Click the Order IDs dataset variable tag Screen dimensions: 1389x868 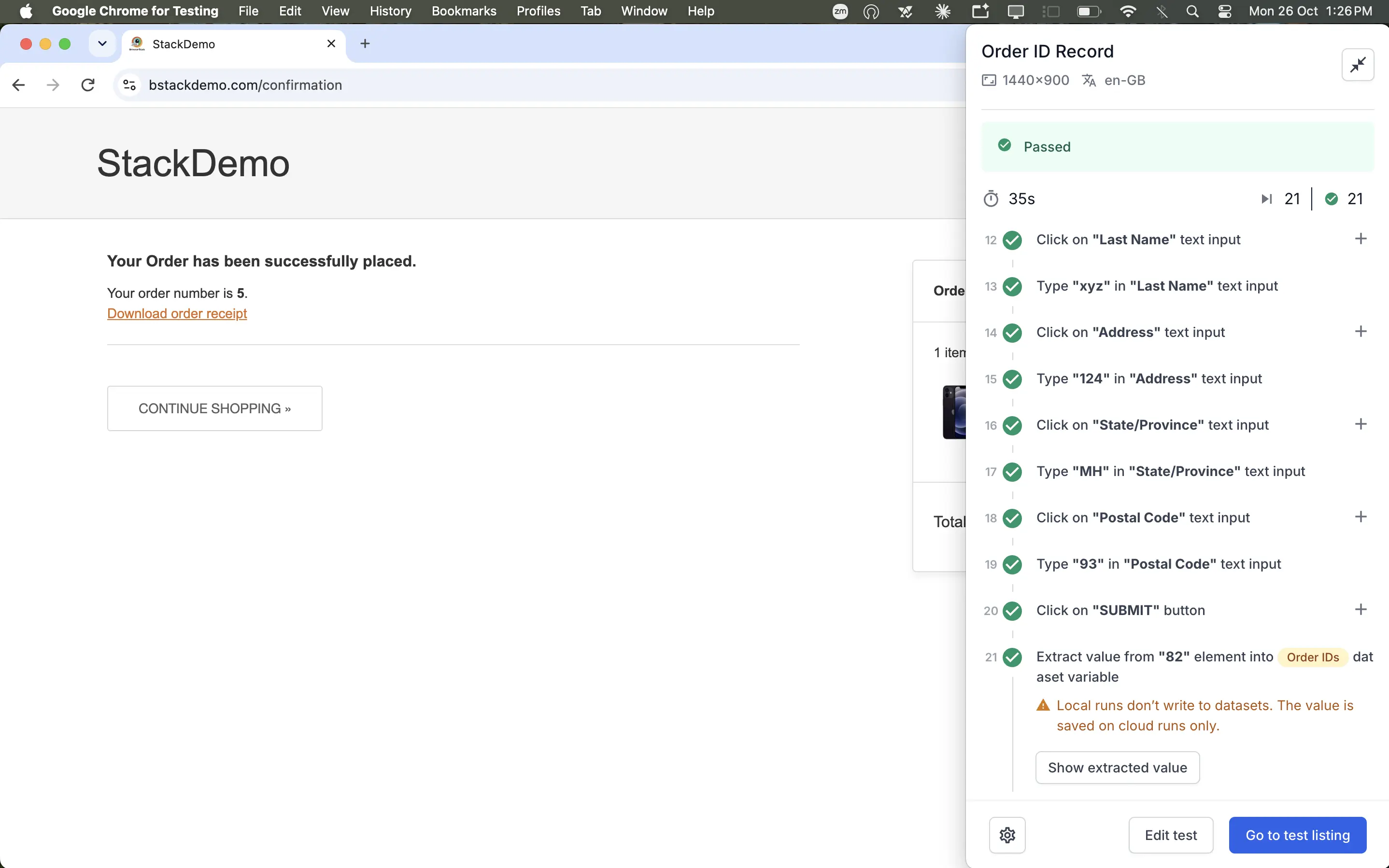(1313, 657)
